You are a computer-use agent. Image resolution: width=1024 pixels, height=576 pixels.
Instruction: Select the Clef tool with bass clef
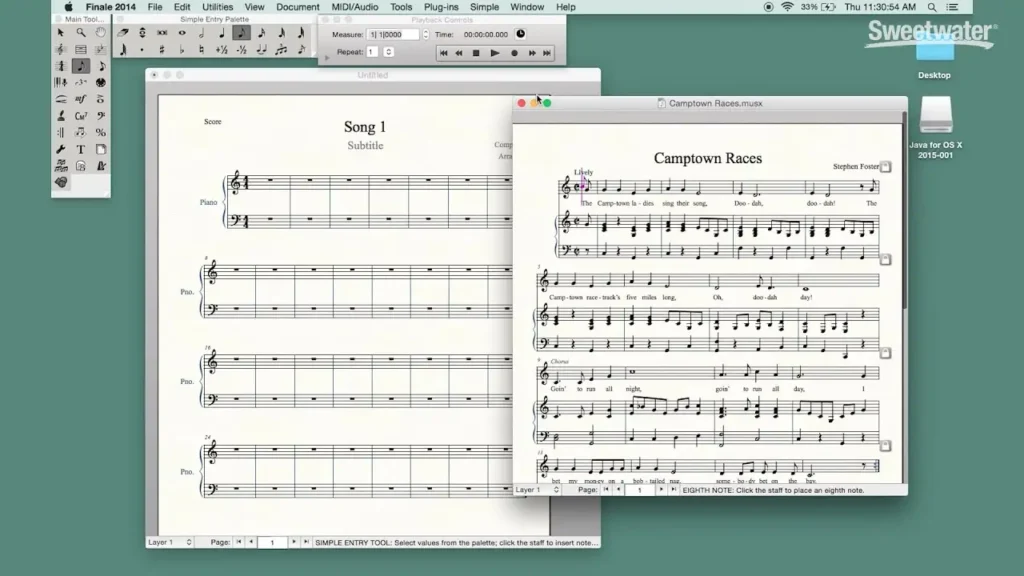tap(101, 116)
